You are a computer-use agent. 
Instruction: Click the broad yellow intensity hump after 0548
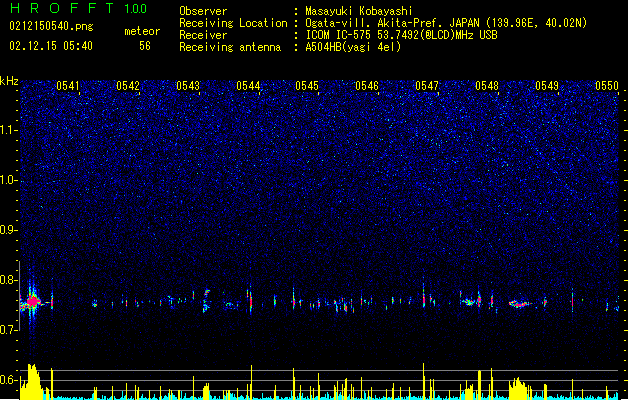[x=519, y=388]
